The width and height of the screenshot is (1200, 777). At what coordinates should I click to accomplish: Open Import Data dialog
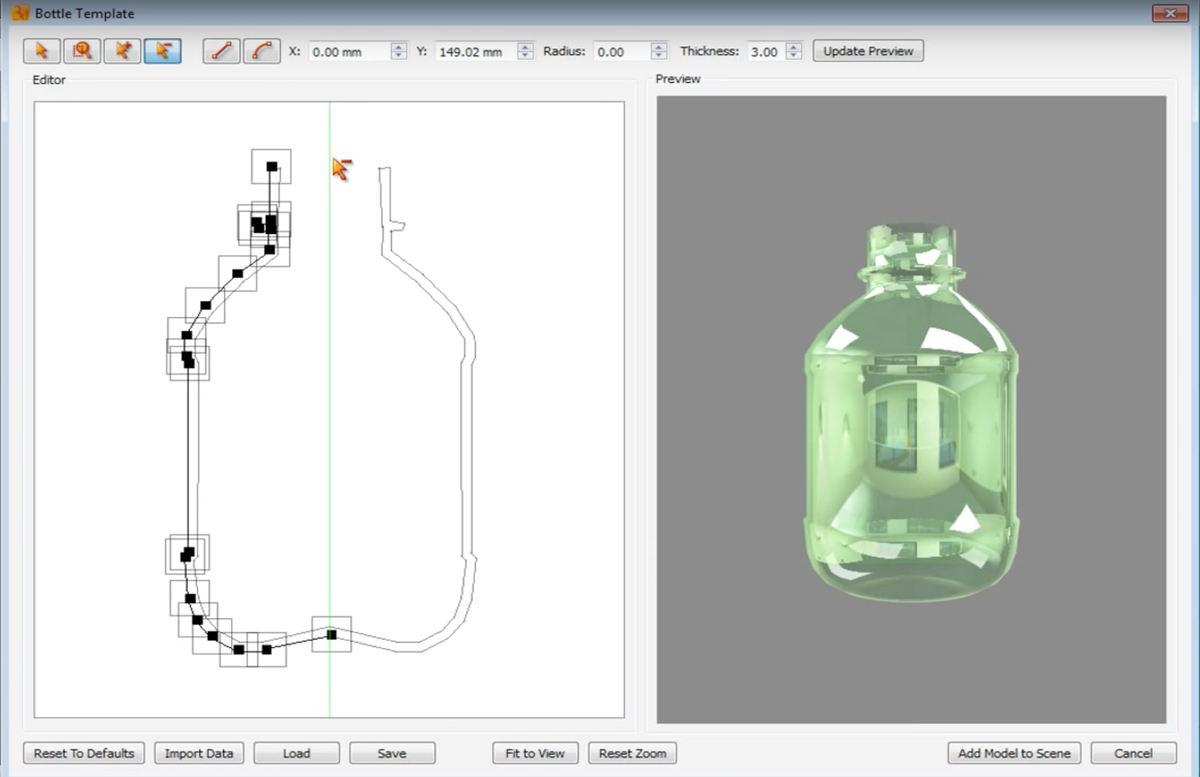tap(197, 753)
